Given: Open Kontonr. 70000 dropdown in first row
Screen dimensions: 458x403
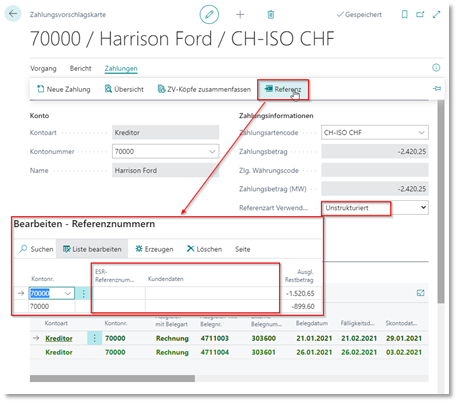Looking at the screenshot, I should coord(68,293).
